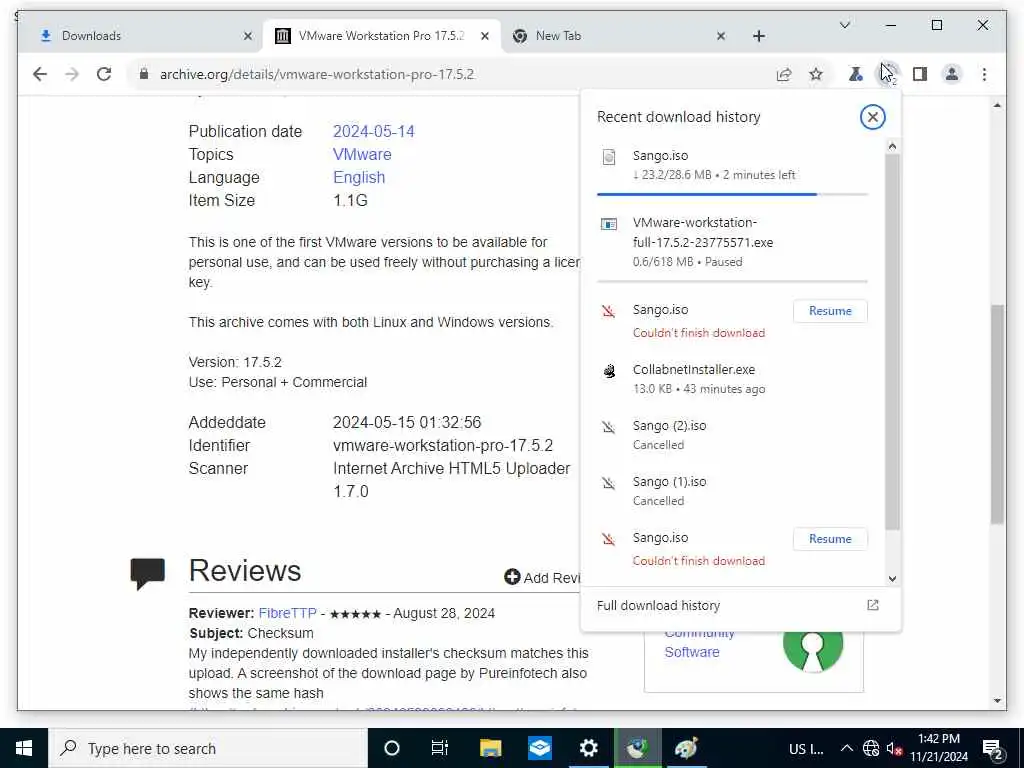This screenshot has width=1024, height=768.
Task: Open the 2024-05-14 publication date link
Action: click(374, 131)
